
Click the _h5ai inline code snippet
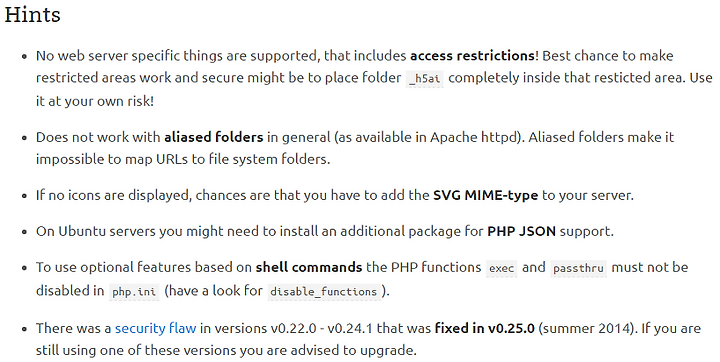point(425,79)
